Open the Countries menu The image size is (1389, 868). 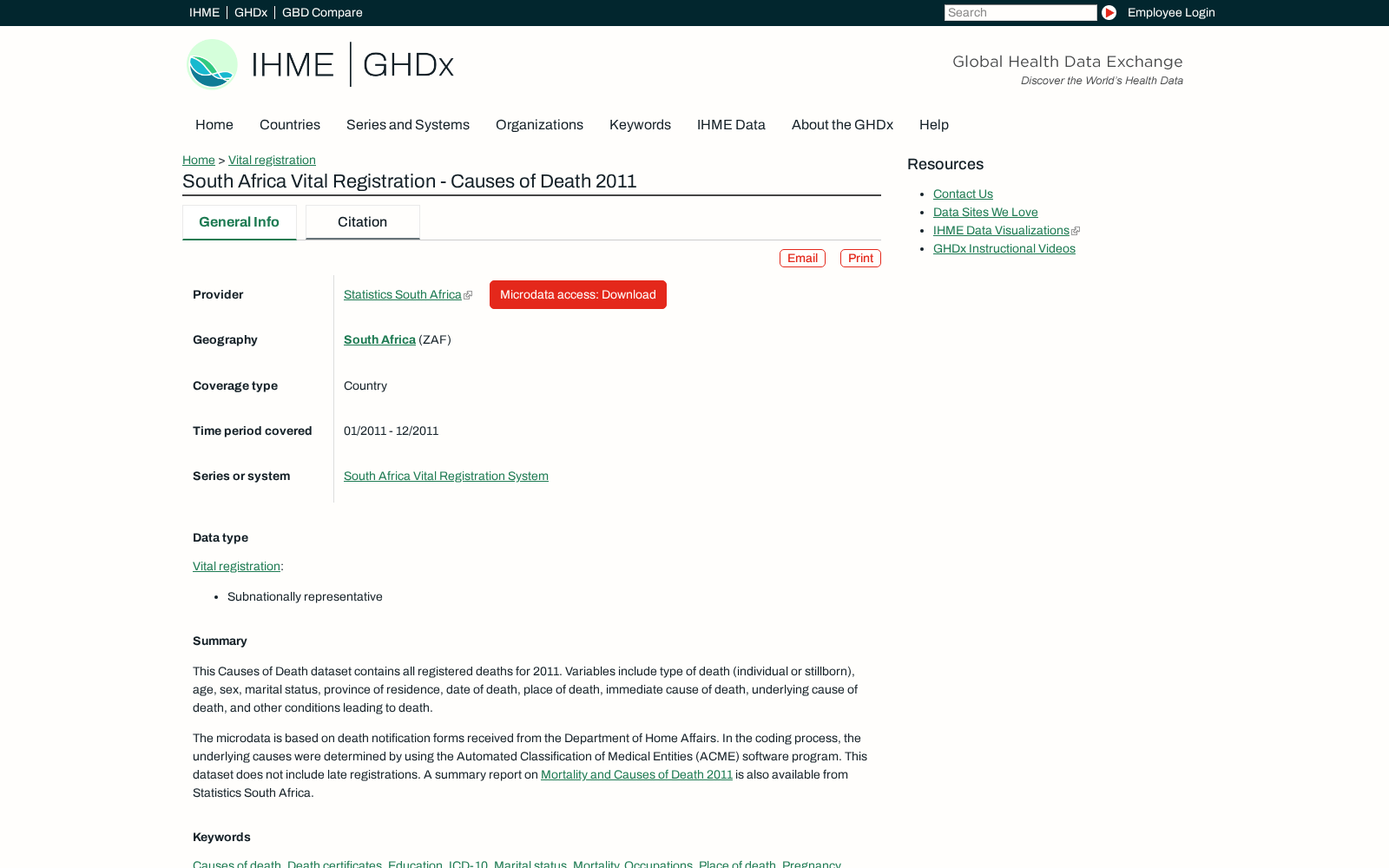click(x=290, y=125)
